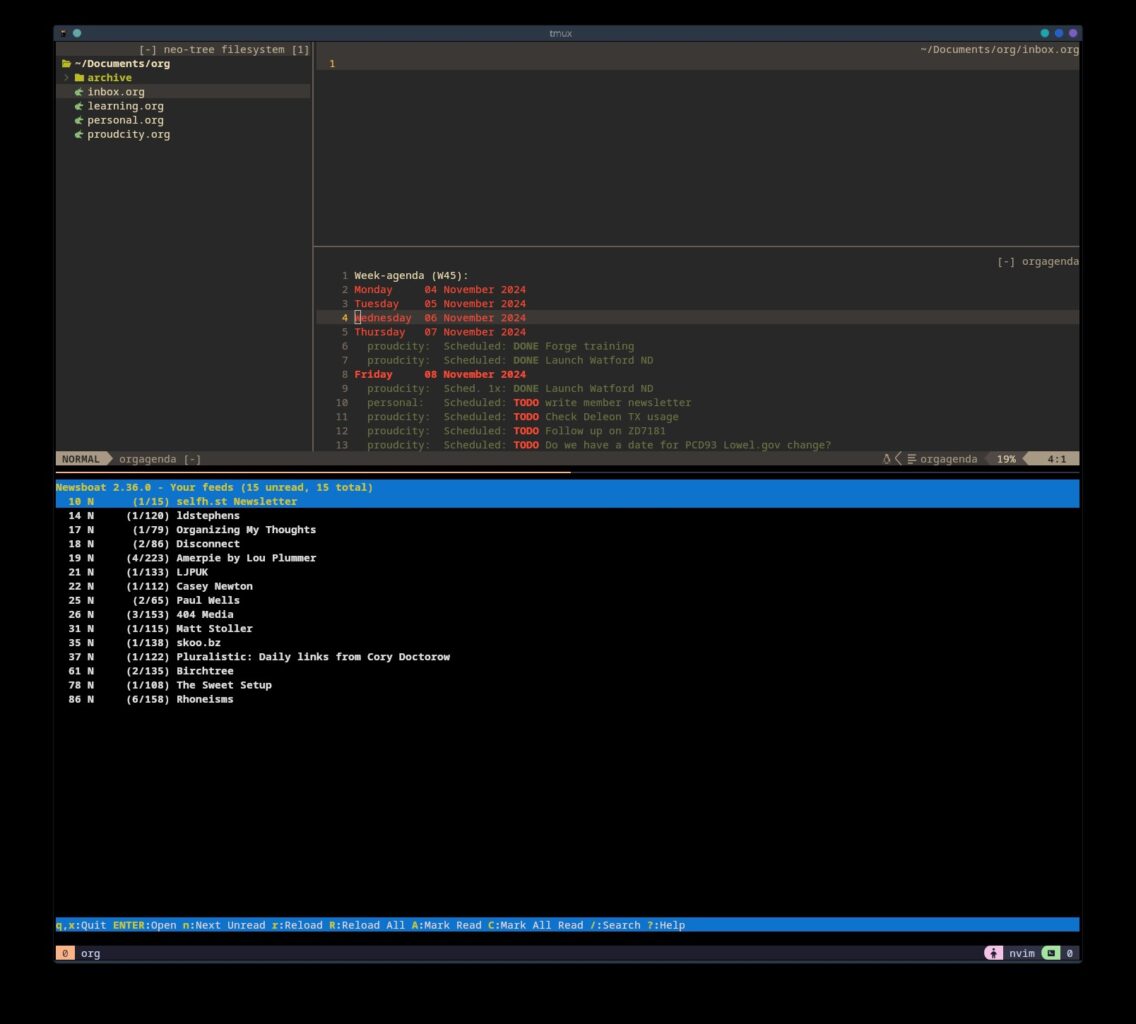Open the Pluralistic Cory Doctorow feed
This screenshot has width=1136, height=1024.
[312, 657]
